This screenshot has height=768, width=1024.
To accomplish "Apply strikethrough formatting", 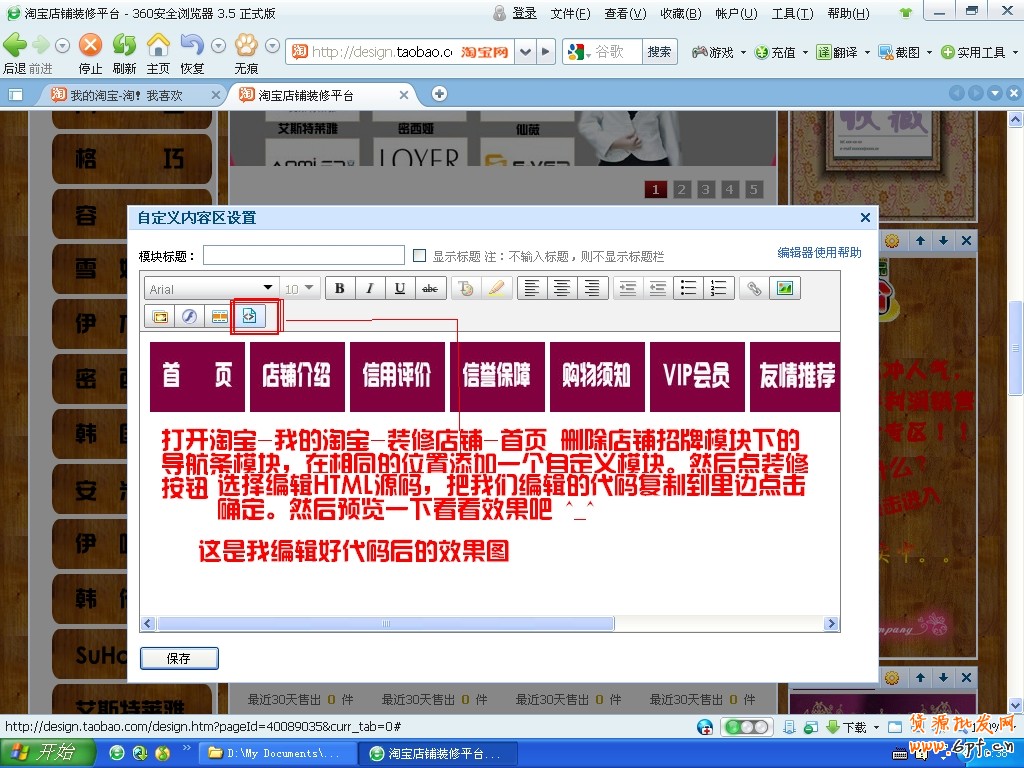I will [430, 288].
